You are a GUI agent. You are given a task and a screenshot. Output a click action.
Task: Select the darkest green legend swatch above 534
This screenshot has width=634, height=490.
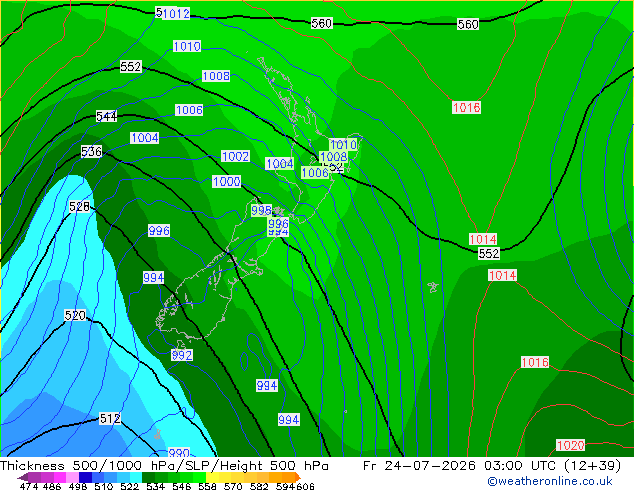[x=149, y=477]
